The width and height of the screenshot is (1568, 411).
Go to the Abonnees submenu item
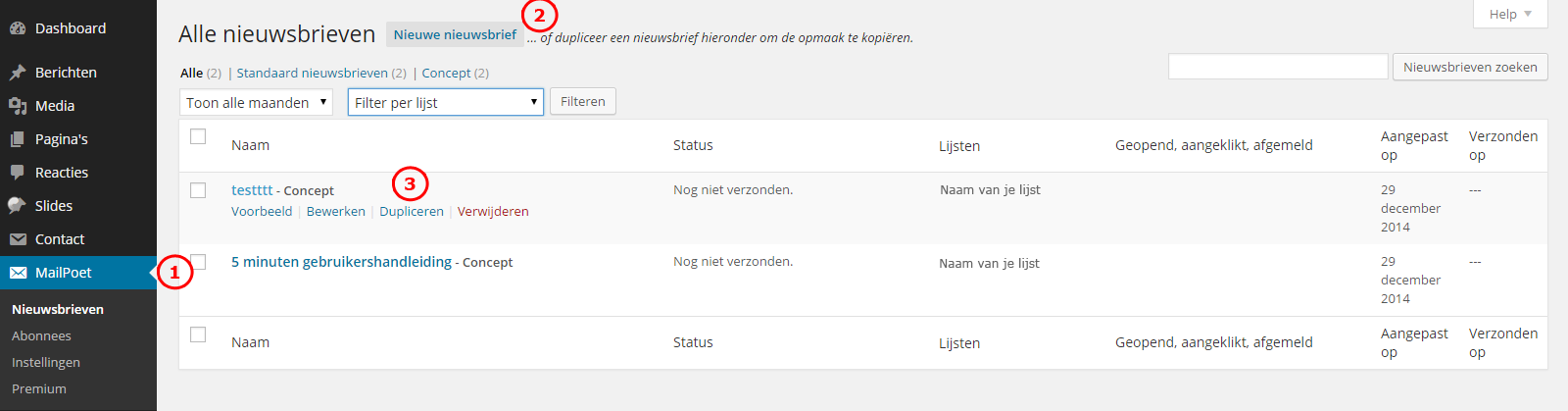(41, 335)
